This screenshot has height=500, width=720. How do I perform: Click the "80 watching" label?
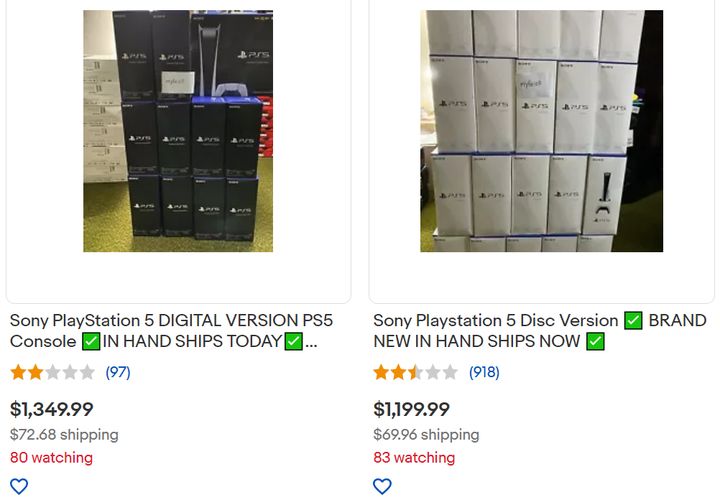[51, 458]
